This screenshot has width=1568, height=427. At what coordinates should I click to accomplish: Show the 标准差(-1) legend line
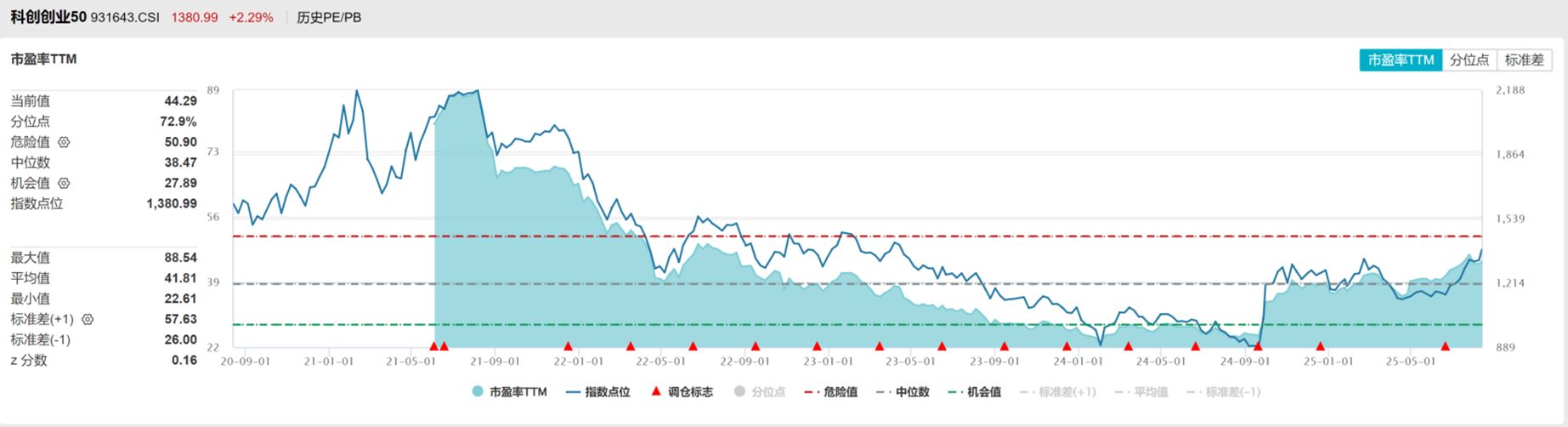(1224, 392)
